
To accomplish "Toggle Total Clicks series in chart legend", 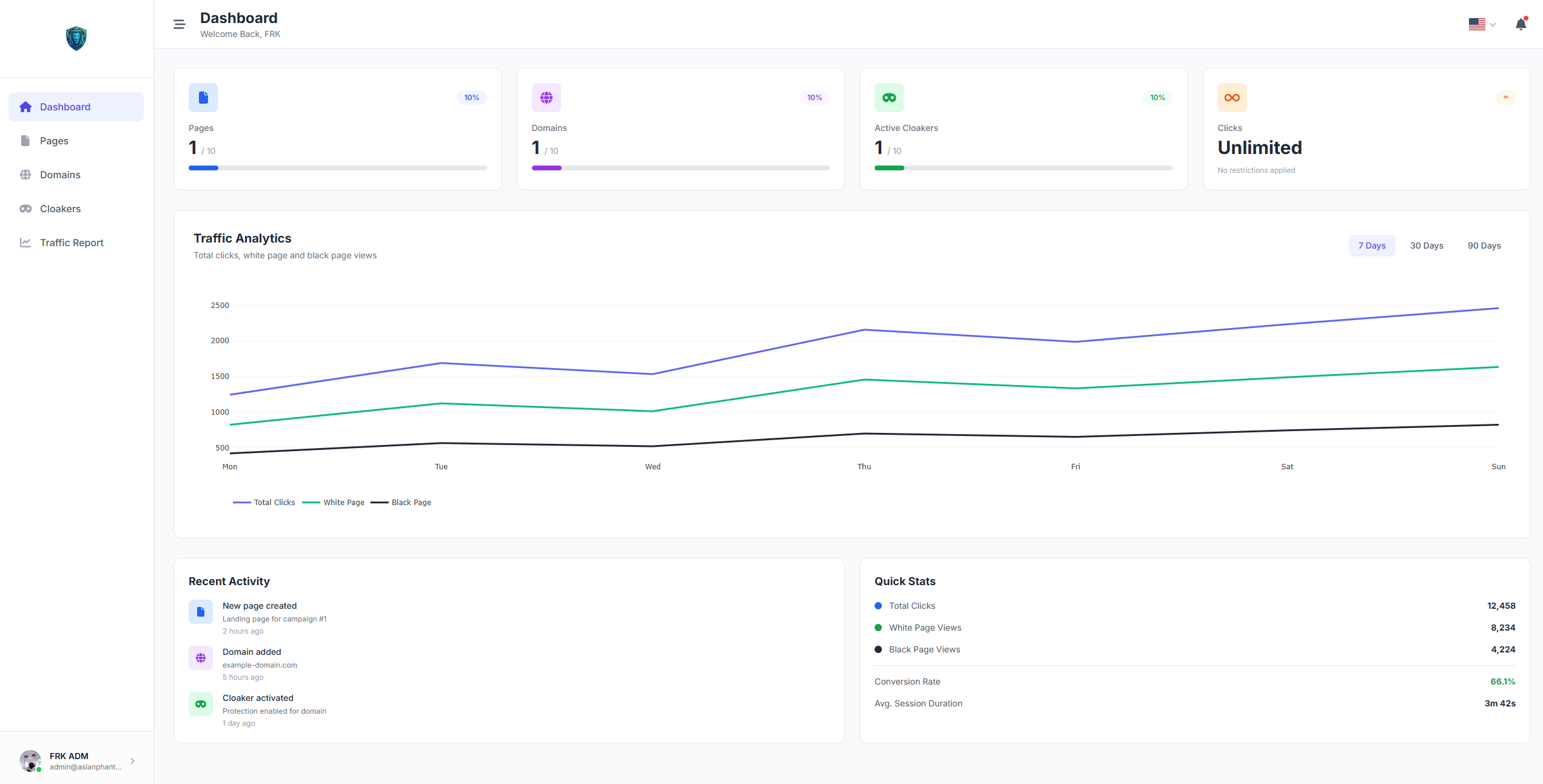I will point(264,502).
